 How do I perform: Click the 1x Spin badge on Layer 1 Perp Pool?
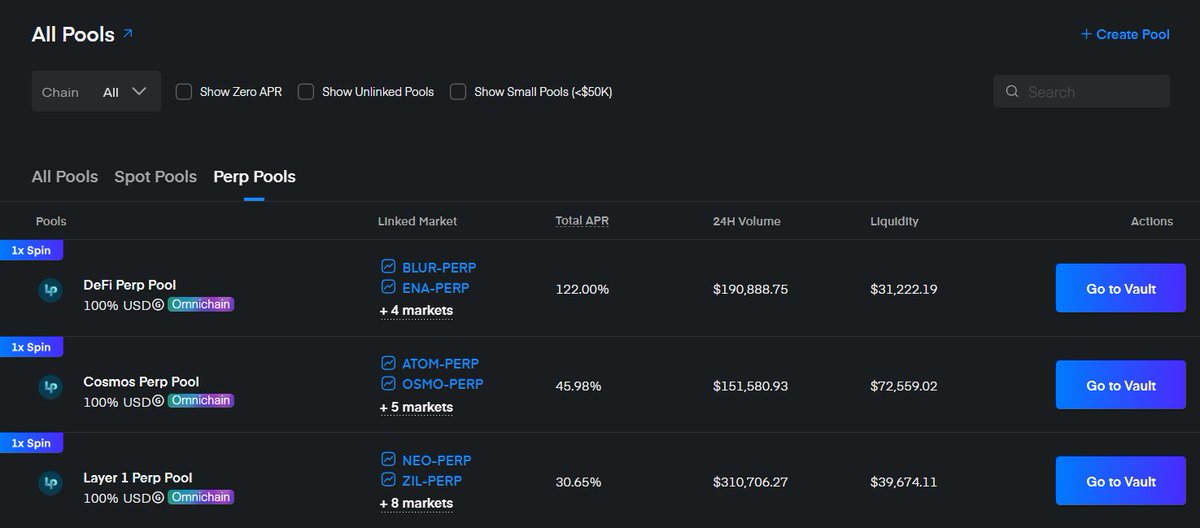pos(32,443)
